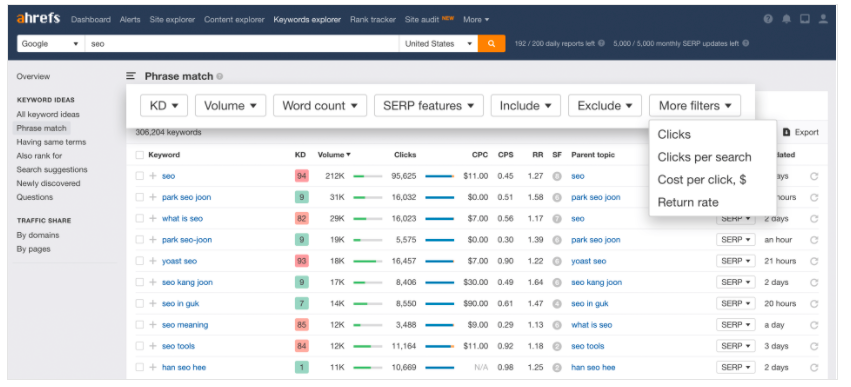
Task: Click info icon beside monthly SERP updates
Action: pyautogui.click(x=746, y=43)
